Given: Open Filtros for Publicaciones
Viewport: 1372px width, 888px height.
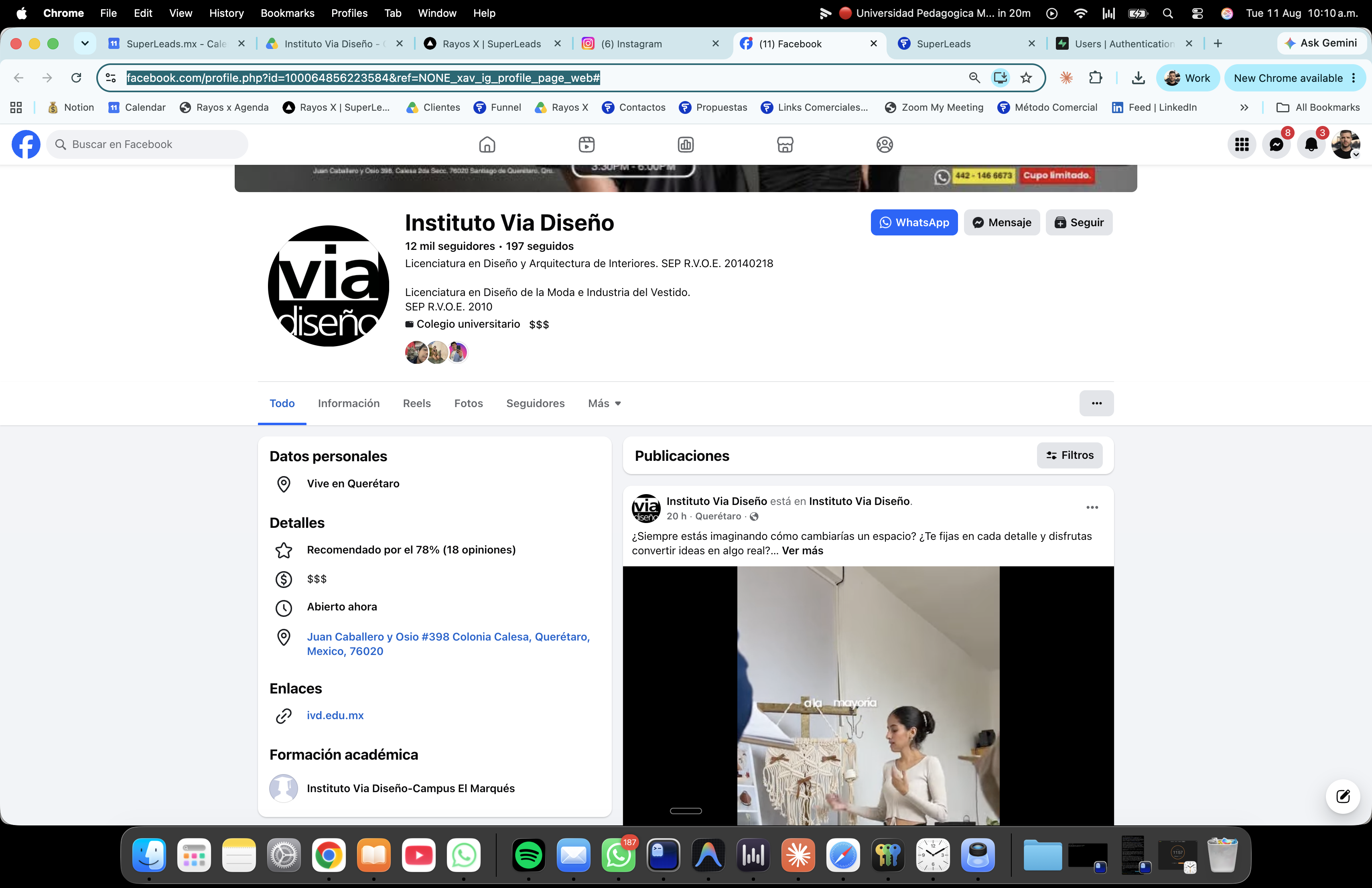Looking at the screenshot, I should click(1070, 455).
